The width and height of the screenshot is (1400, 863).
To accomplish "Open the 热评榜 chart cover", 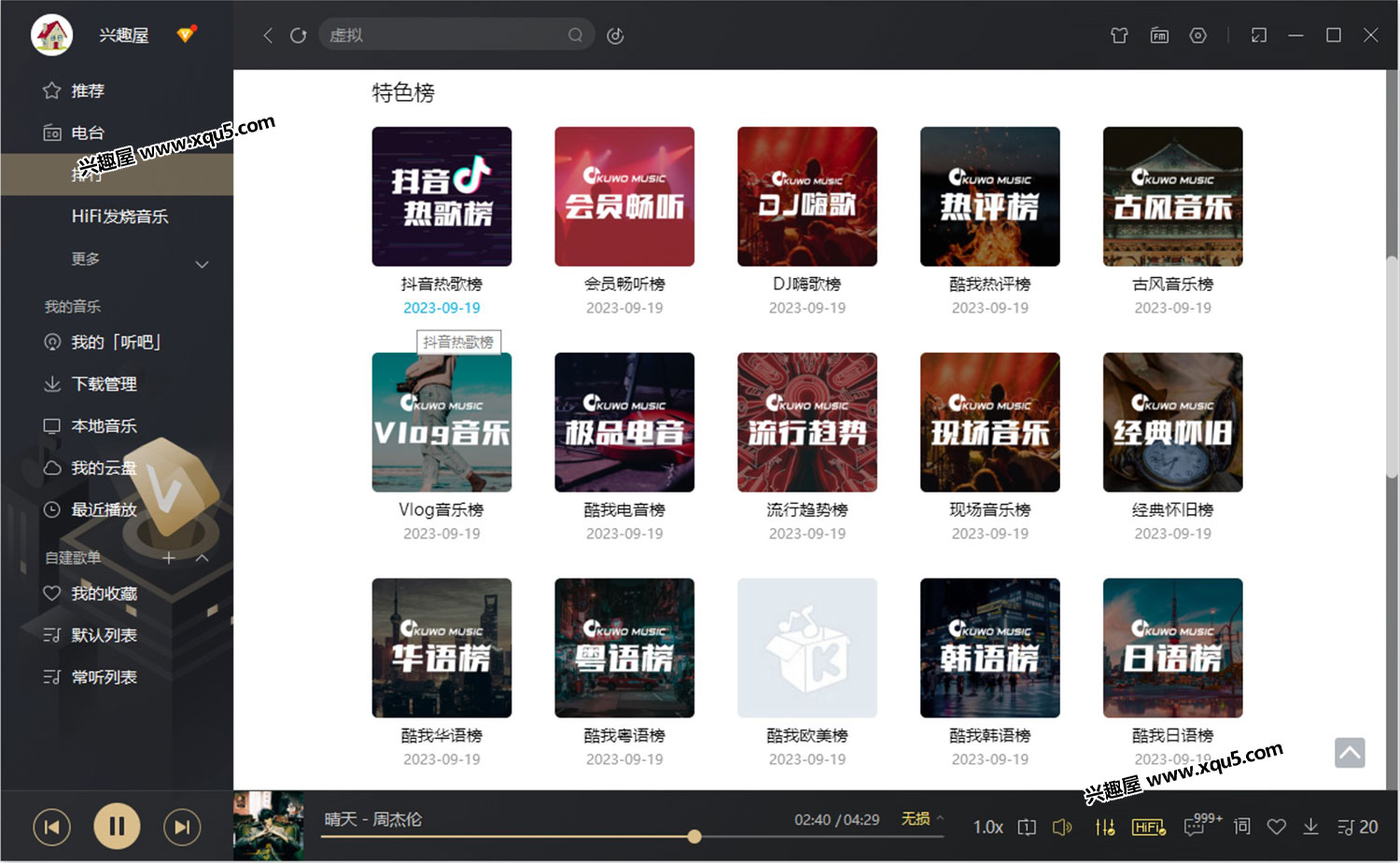I will coord(990,197).
